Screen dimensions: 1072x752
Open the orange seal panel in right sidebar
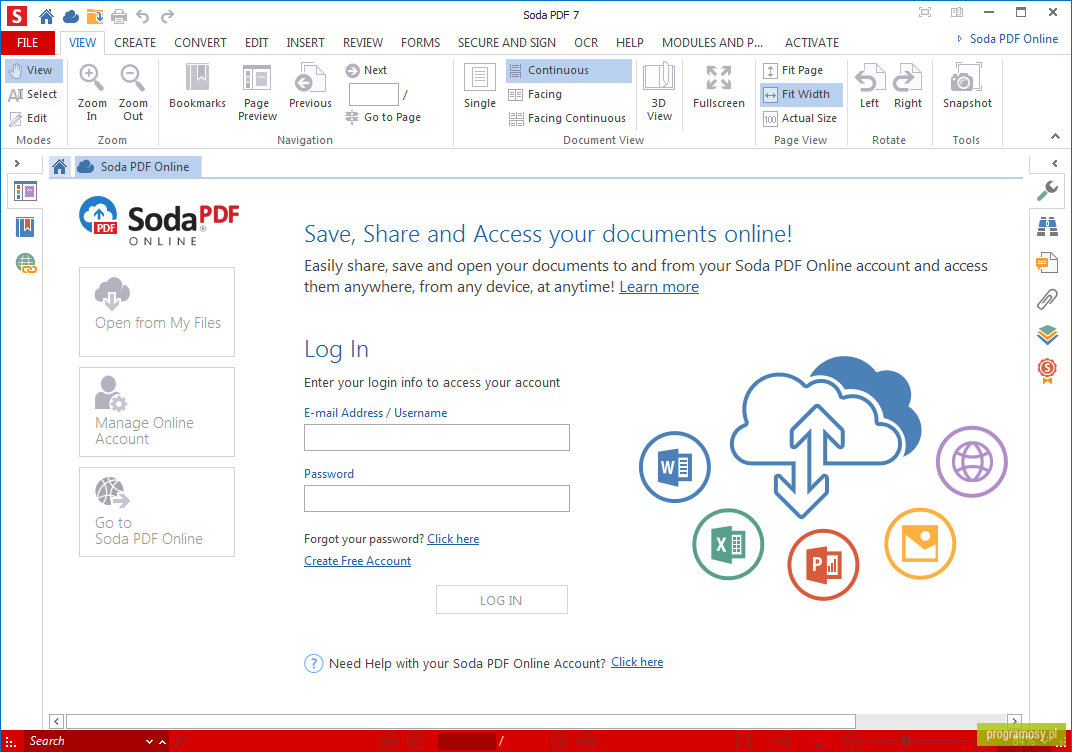1047,371
